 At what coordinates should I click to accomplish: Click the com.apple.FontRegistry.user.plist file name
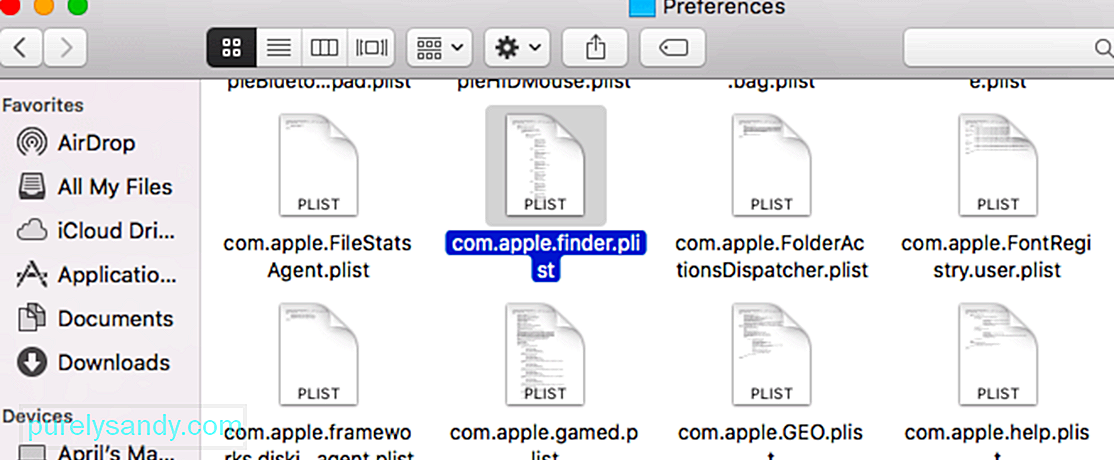point(997,257)
